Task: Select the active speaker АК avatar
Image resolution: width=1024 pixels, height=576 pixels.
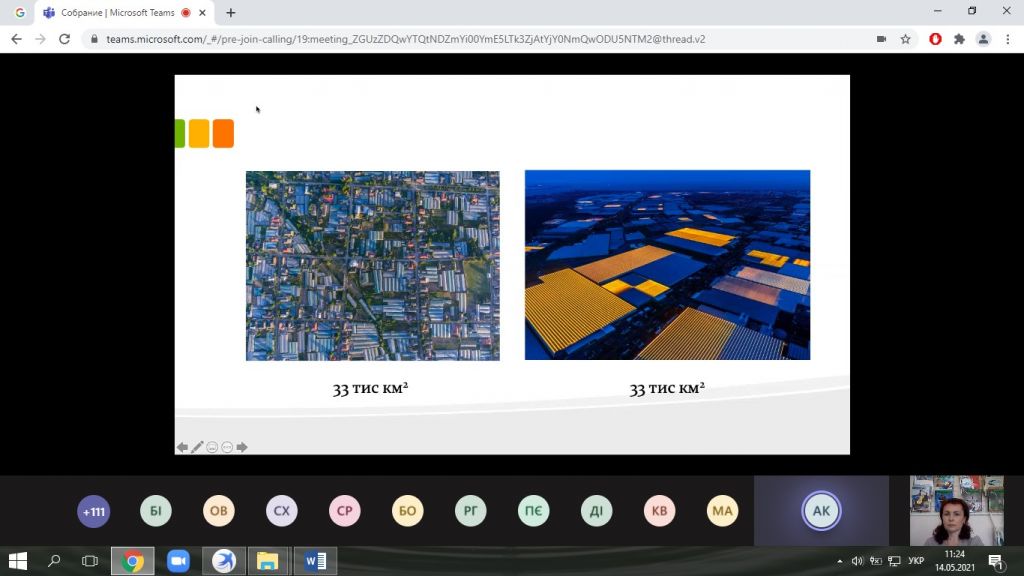Action: [821, 511]
